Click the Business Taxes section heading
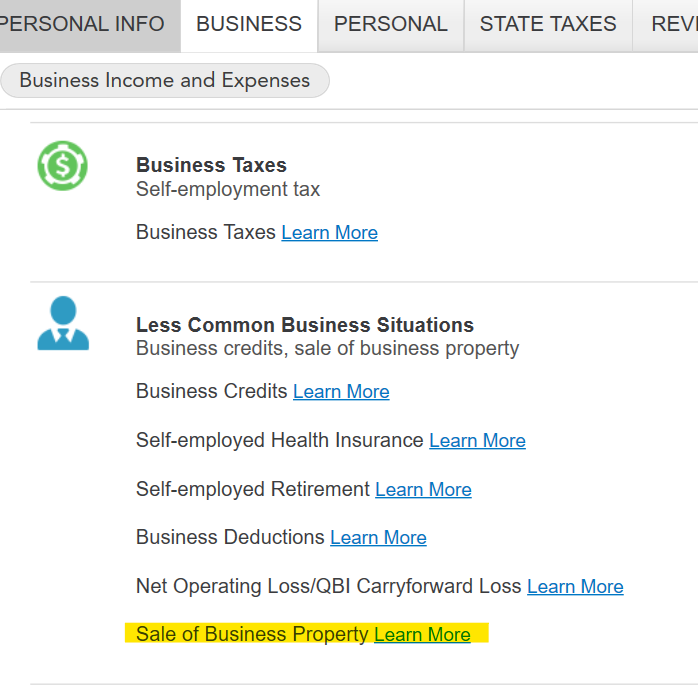The width and height of the screenshot is (698, 690). pos(211,166)
